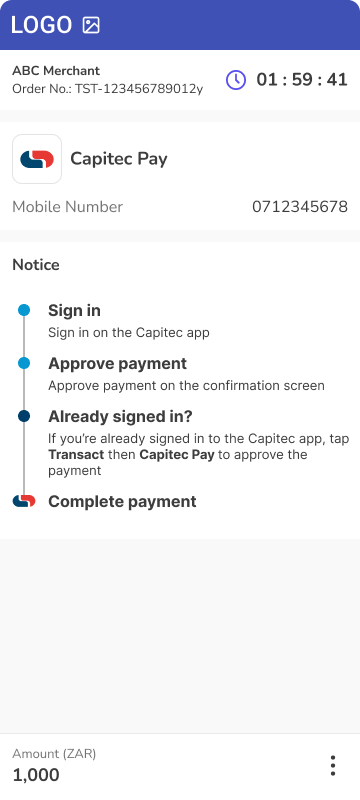Click the Capitec Pay logo tile

[x=37, y=159]
